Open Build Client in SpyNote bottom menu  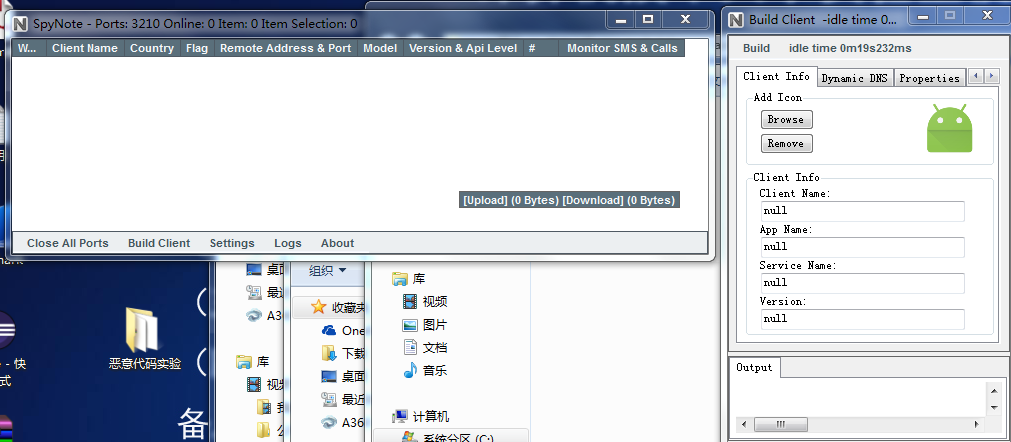tap(159, 243)
